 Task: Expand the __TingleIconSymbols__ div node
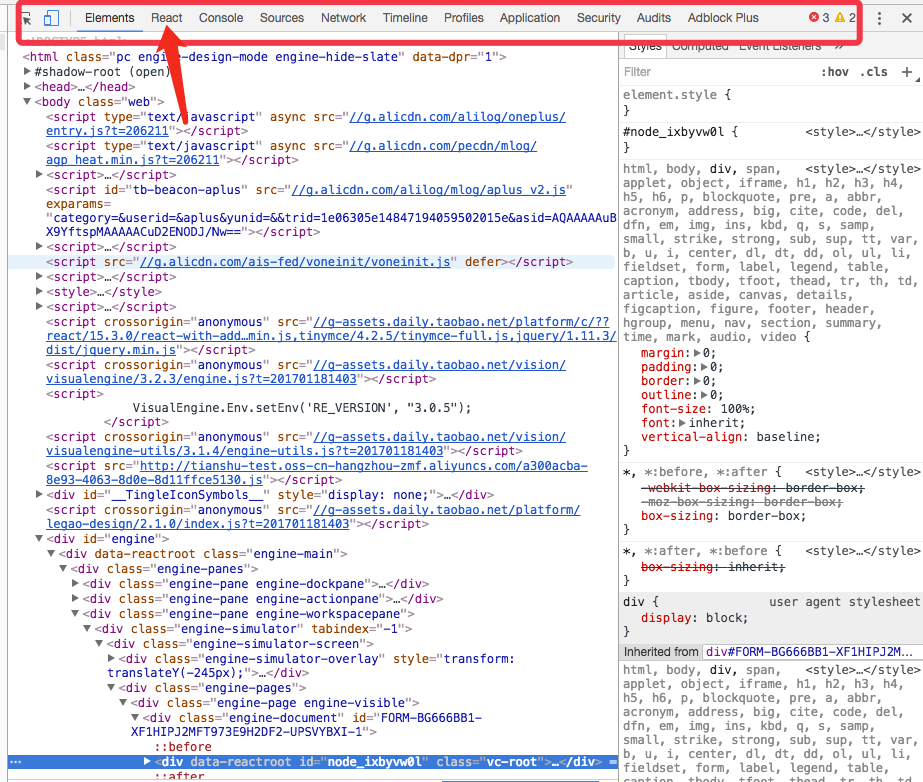coord(39,495)
